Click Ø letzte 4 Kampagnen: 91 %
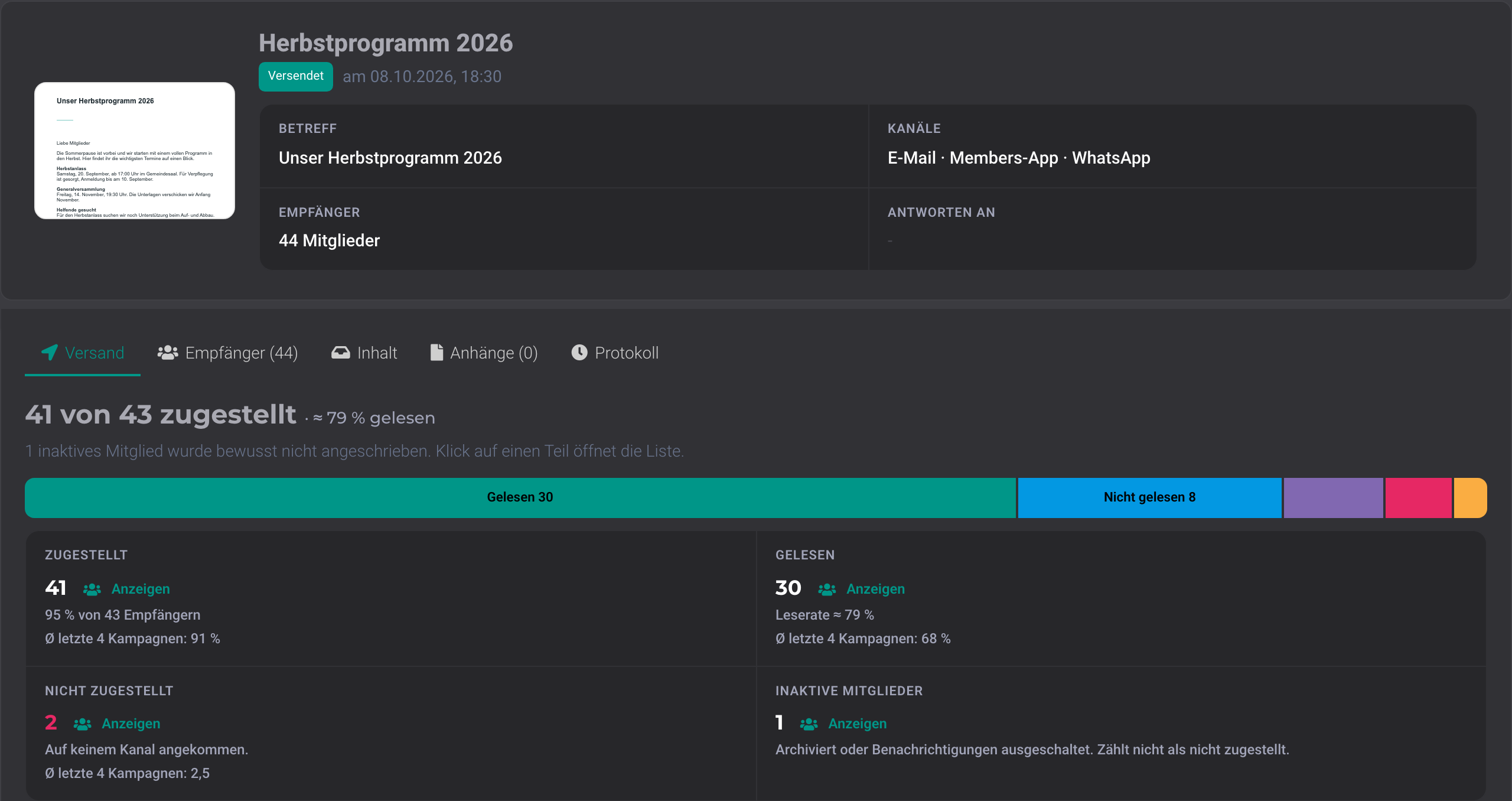 click(132, 639)
